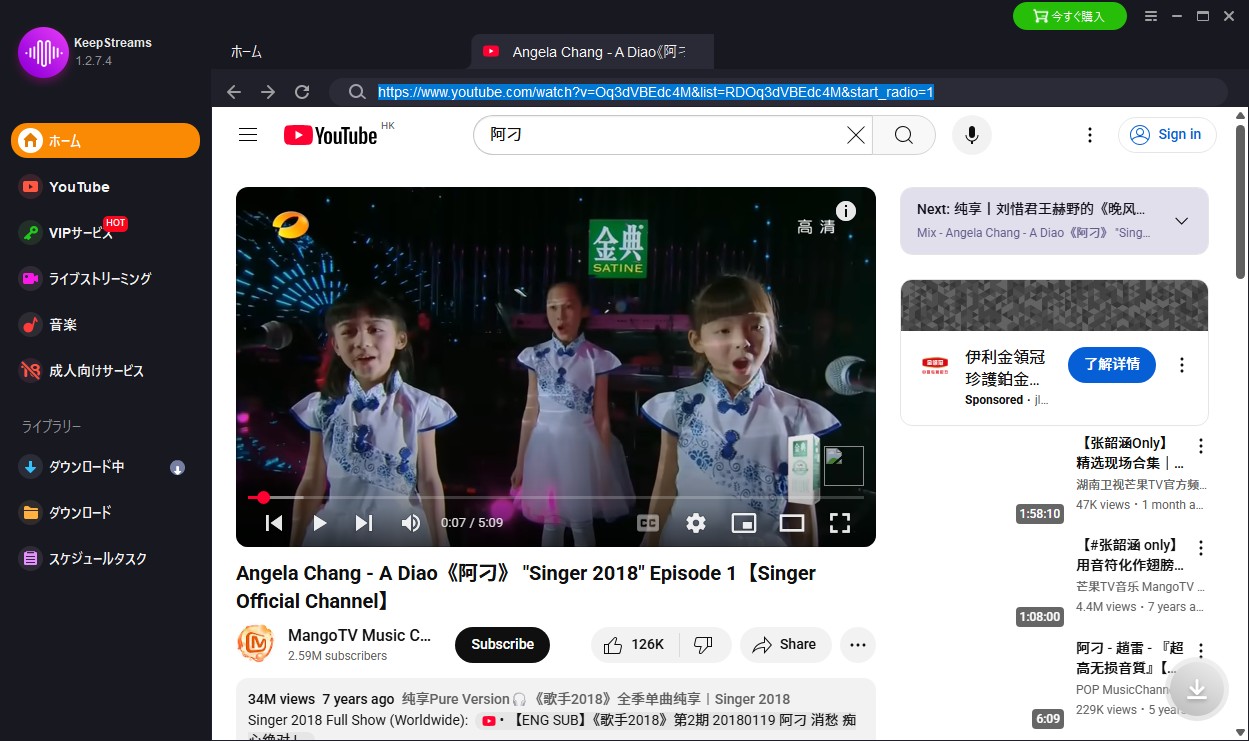
Task: Open 音楽 in the sidebar
Action: pos(105,325)
